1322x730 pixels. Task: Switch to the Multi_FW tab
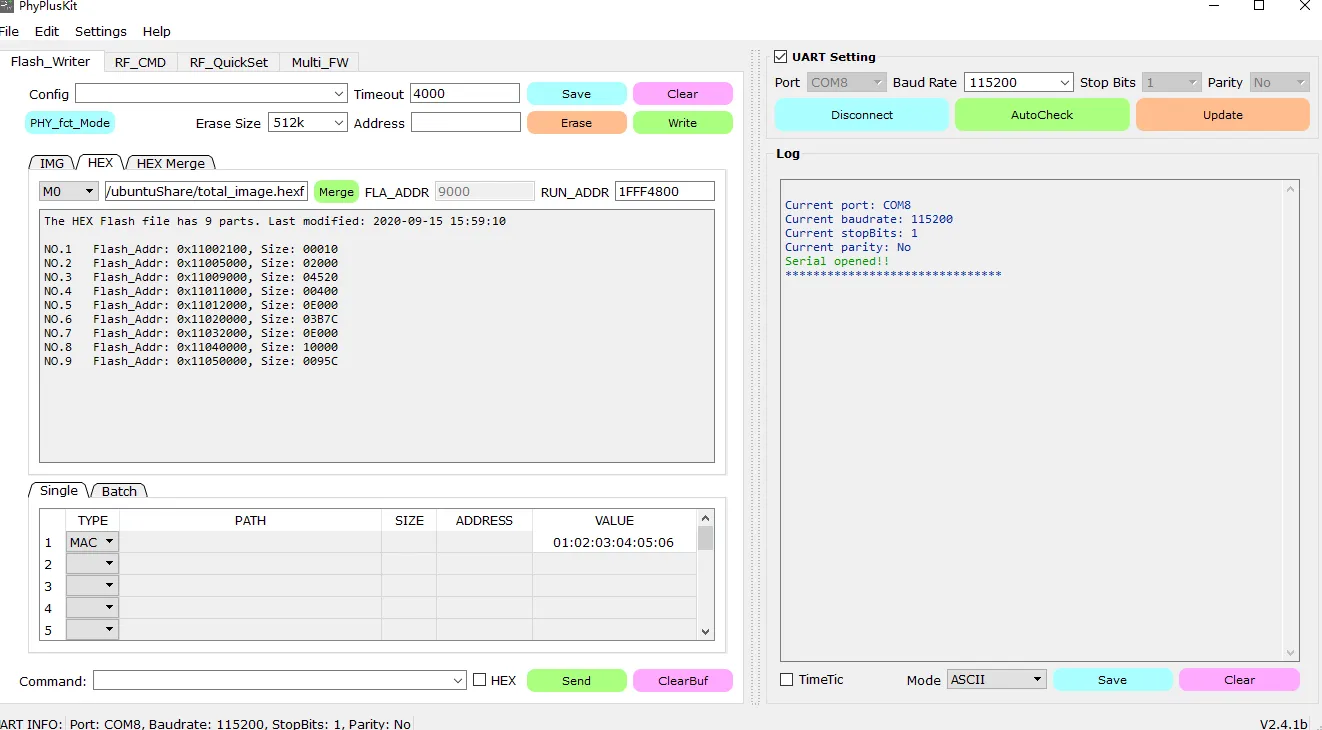(x=320, y=62)
